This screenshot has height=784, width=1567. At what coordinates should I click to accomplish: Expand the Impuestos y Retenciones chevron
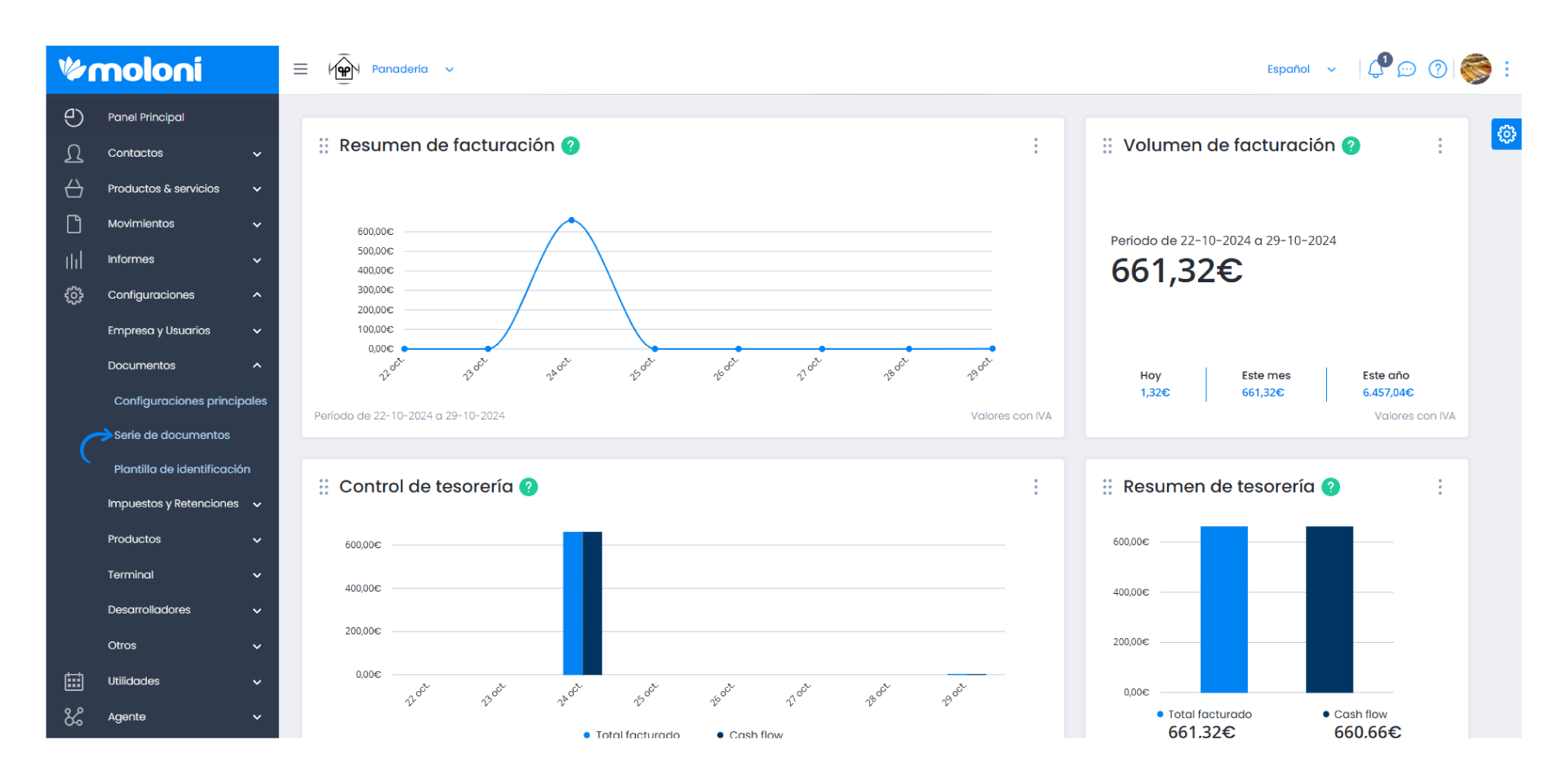257,504
